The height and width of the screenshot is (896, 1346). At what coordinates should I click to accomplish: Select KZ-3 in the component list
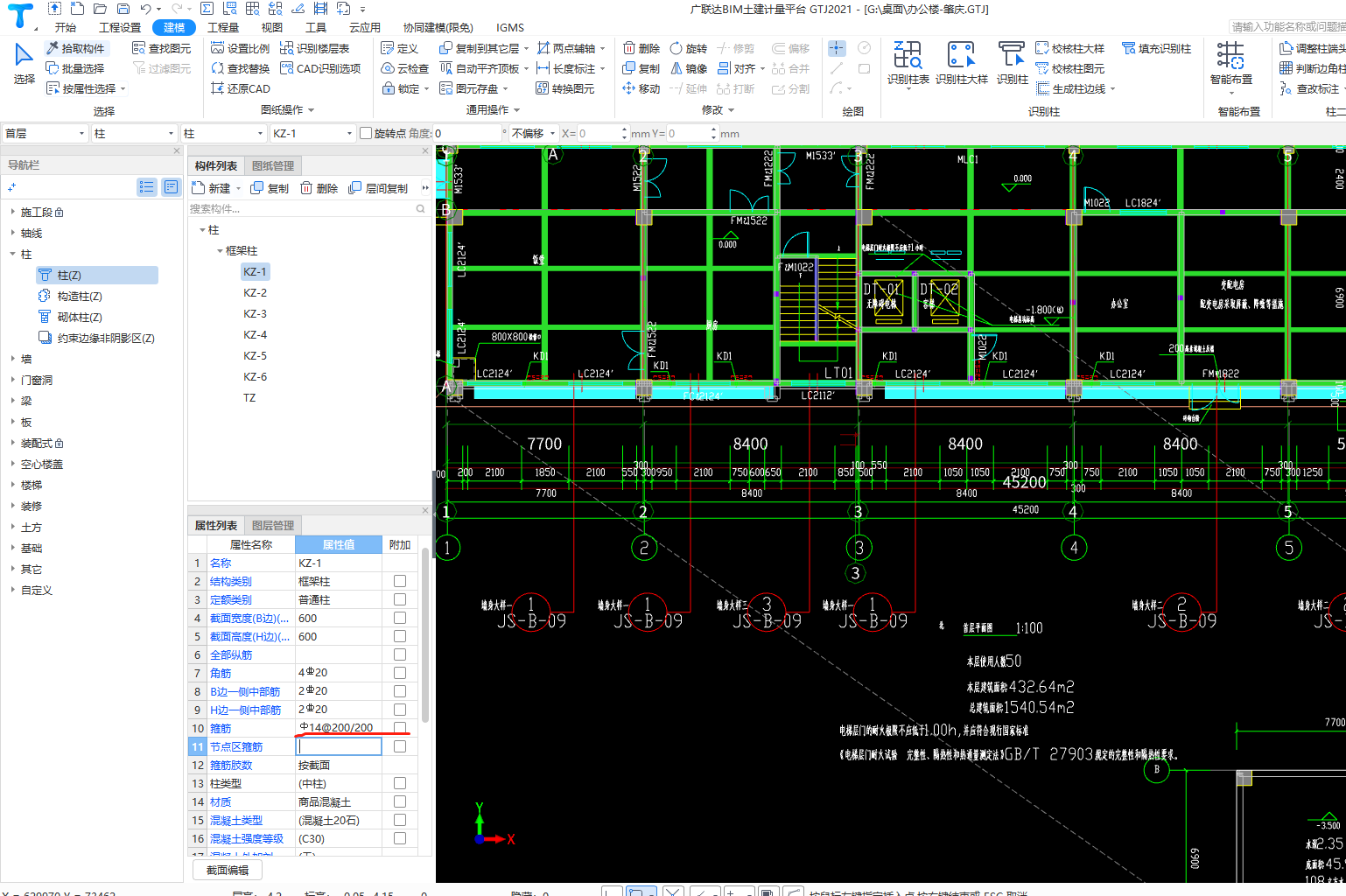[x=255, y=313]
